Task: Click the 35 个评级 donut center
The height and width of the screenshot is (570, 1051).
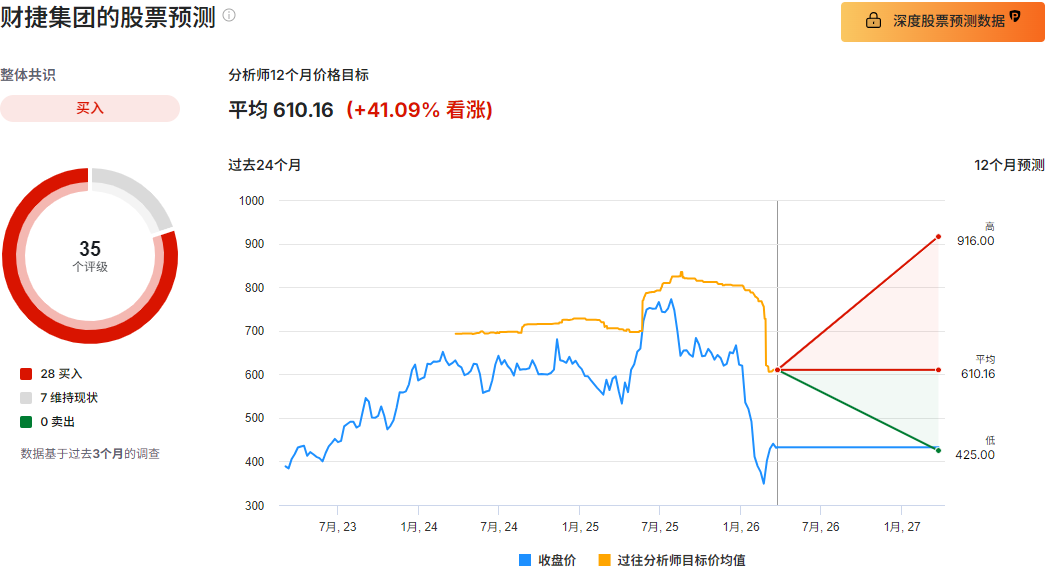Action: pyautogui.click(x=90, y=255)
